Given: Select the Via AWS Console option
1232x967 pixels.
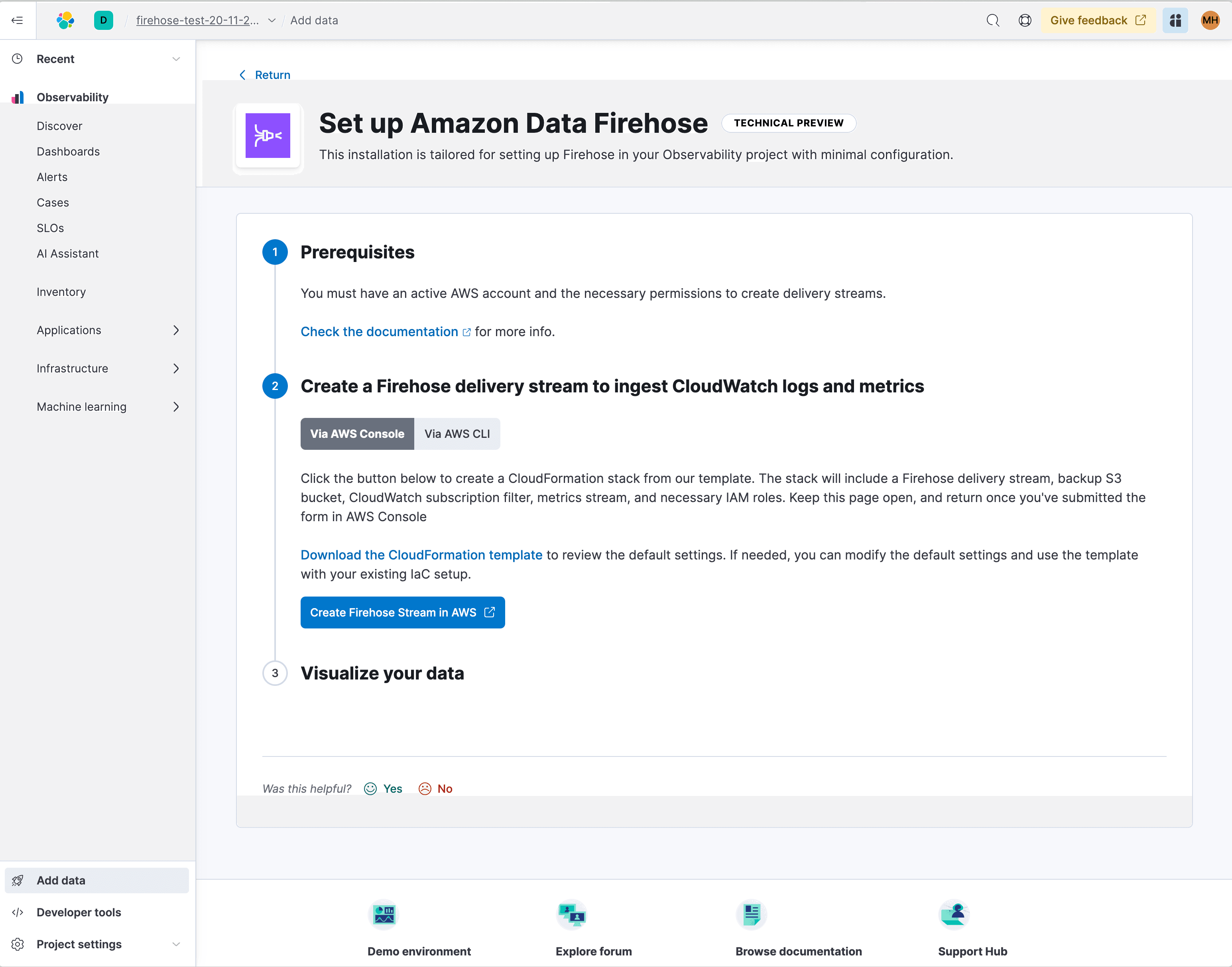Looking at the screenshot, I should point(357,434).
